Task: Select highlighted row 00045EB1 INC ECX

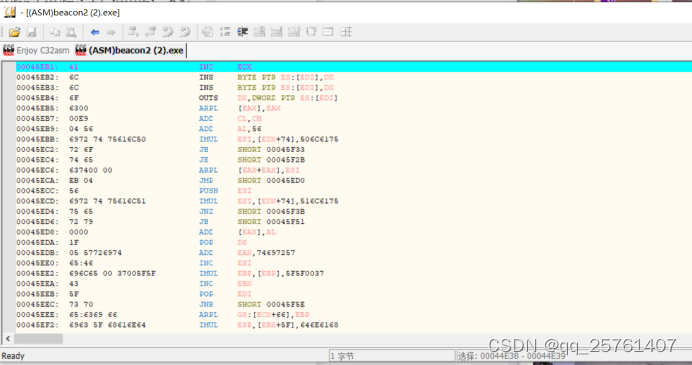Action: [353, 67]
